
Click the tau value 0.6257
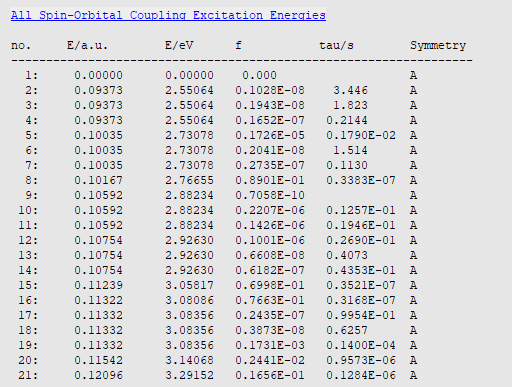pyautogui.click(x=347, y=330)
